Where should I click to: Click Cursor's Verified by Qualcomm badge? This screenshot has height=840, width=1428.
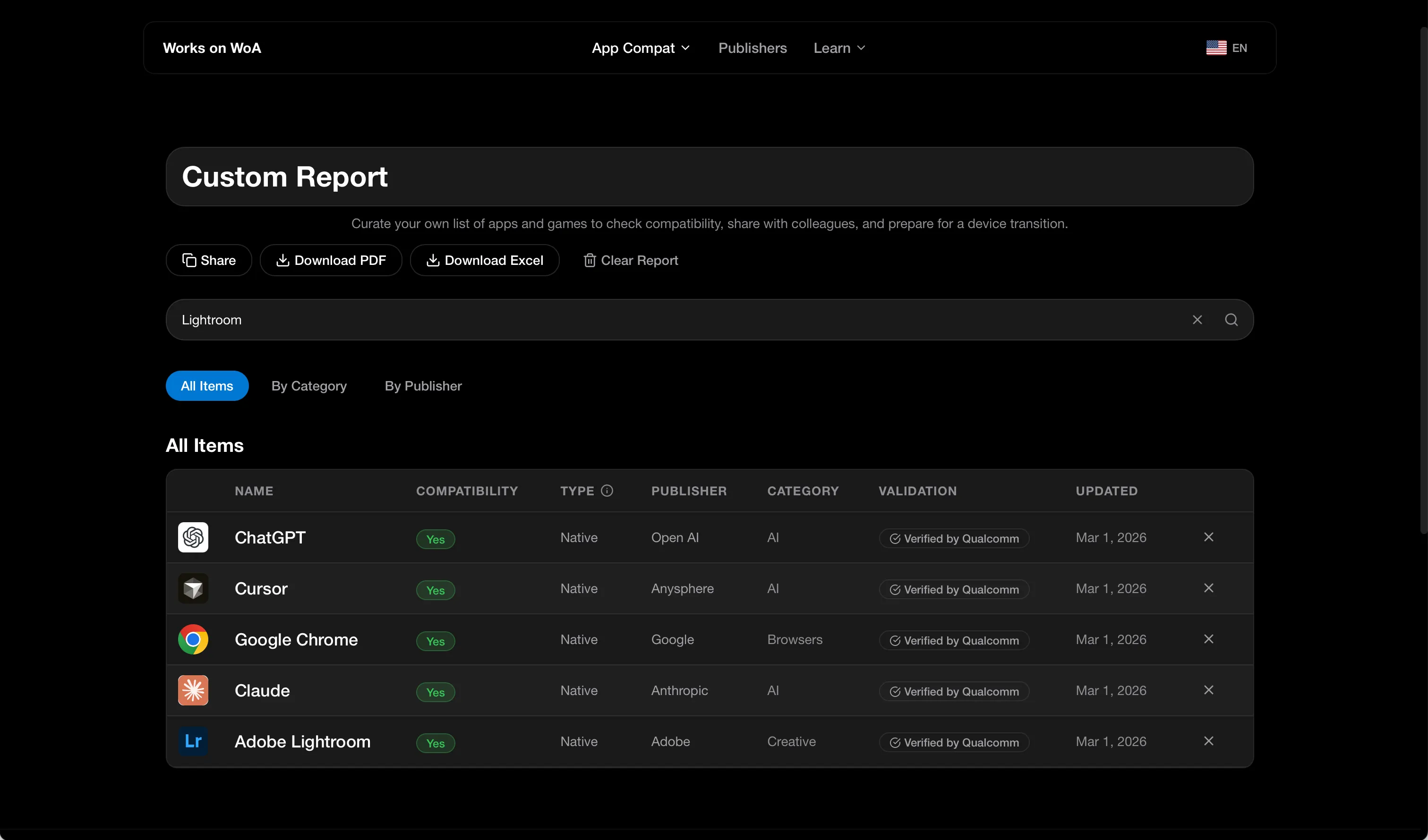(x=954, y=589)
